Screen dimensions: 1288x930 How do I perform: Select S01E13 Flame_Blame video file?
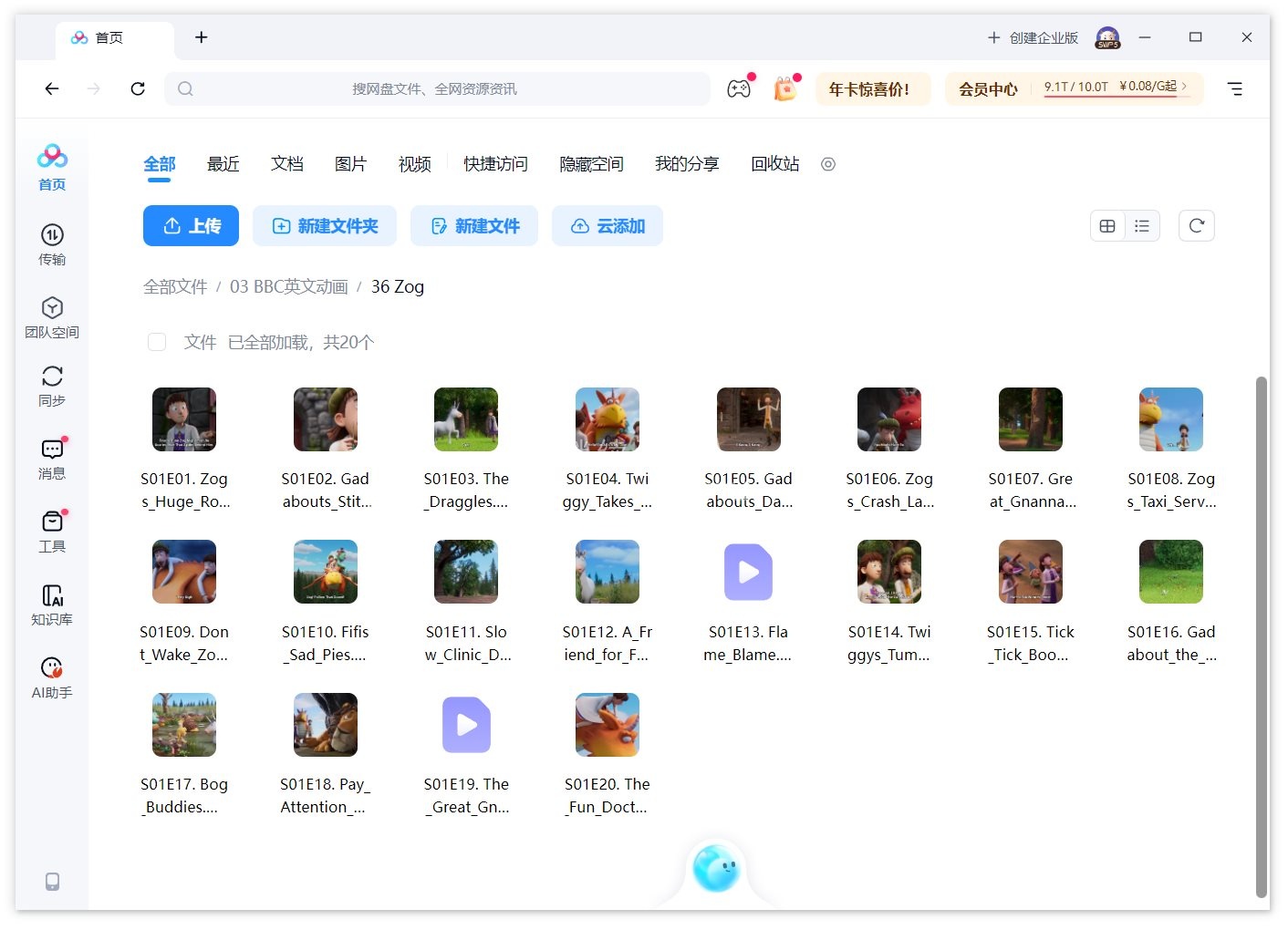748,572
